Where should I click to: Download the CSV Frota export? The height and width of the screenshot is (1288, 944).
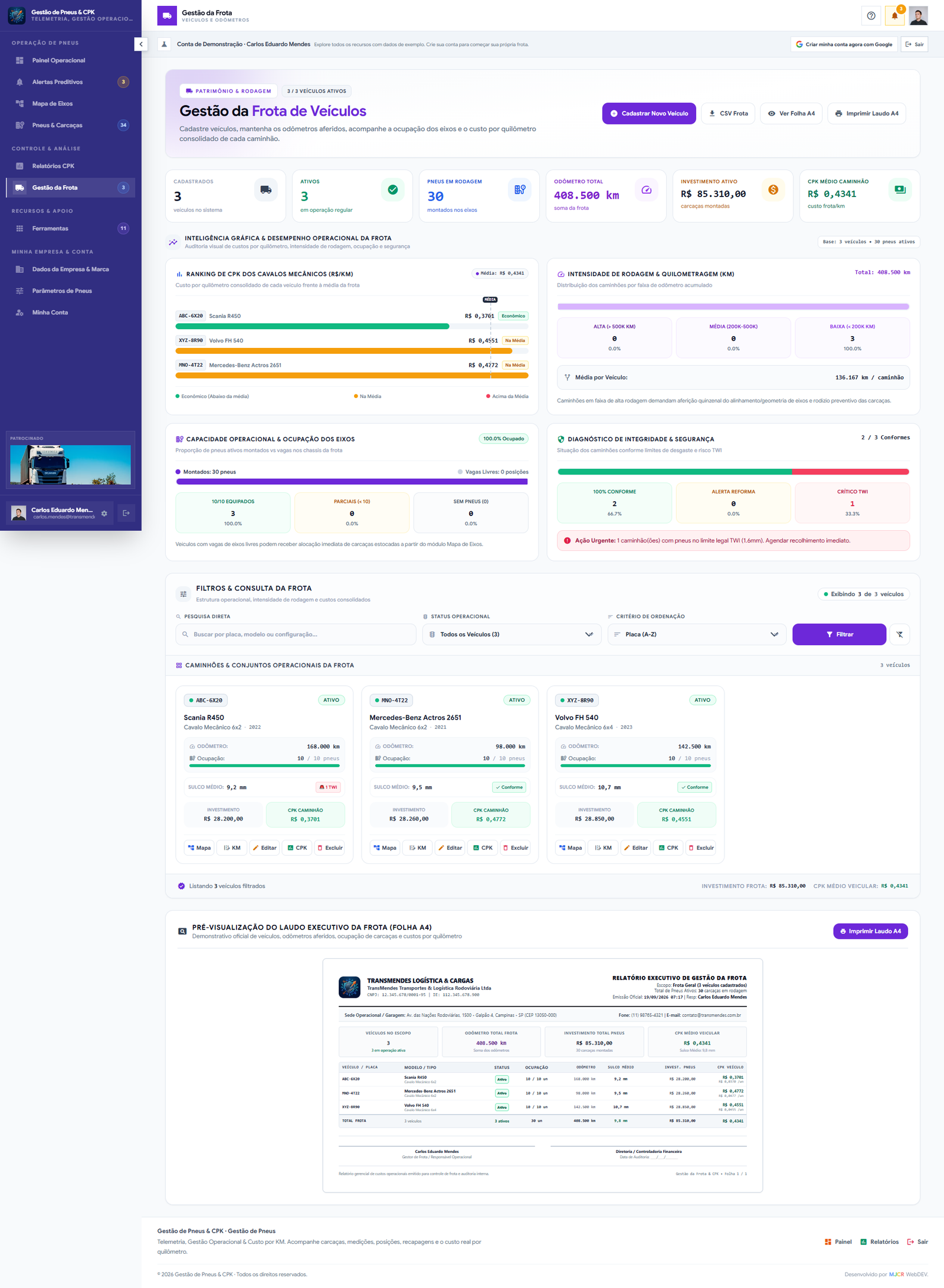click(x=728, y=114)
